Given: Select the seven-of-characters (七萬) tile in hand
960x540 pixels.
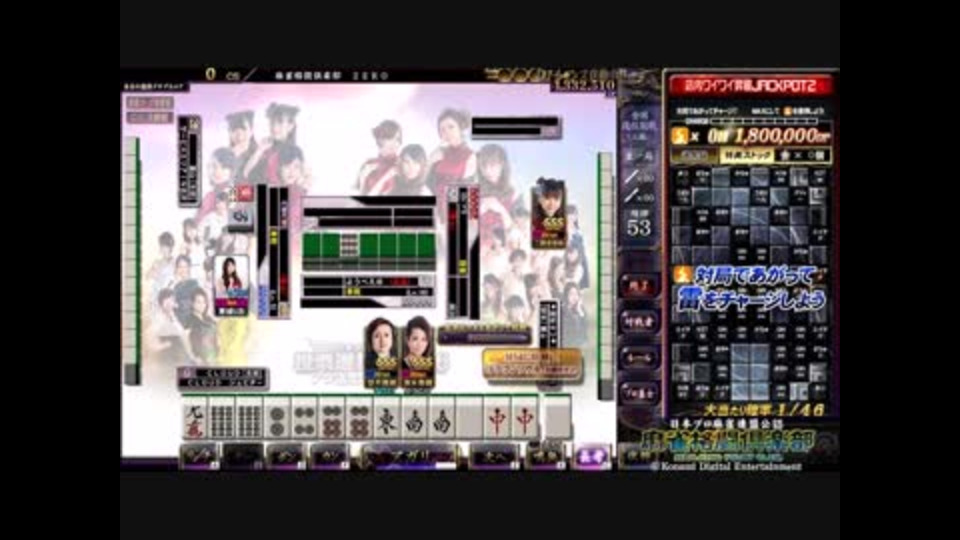Looking at the screenshot, I should click(195, 418).
